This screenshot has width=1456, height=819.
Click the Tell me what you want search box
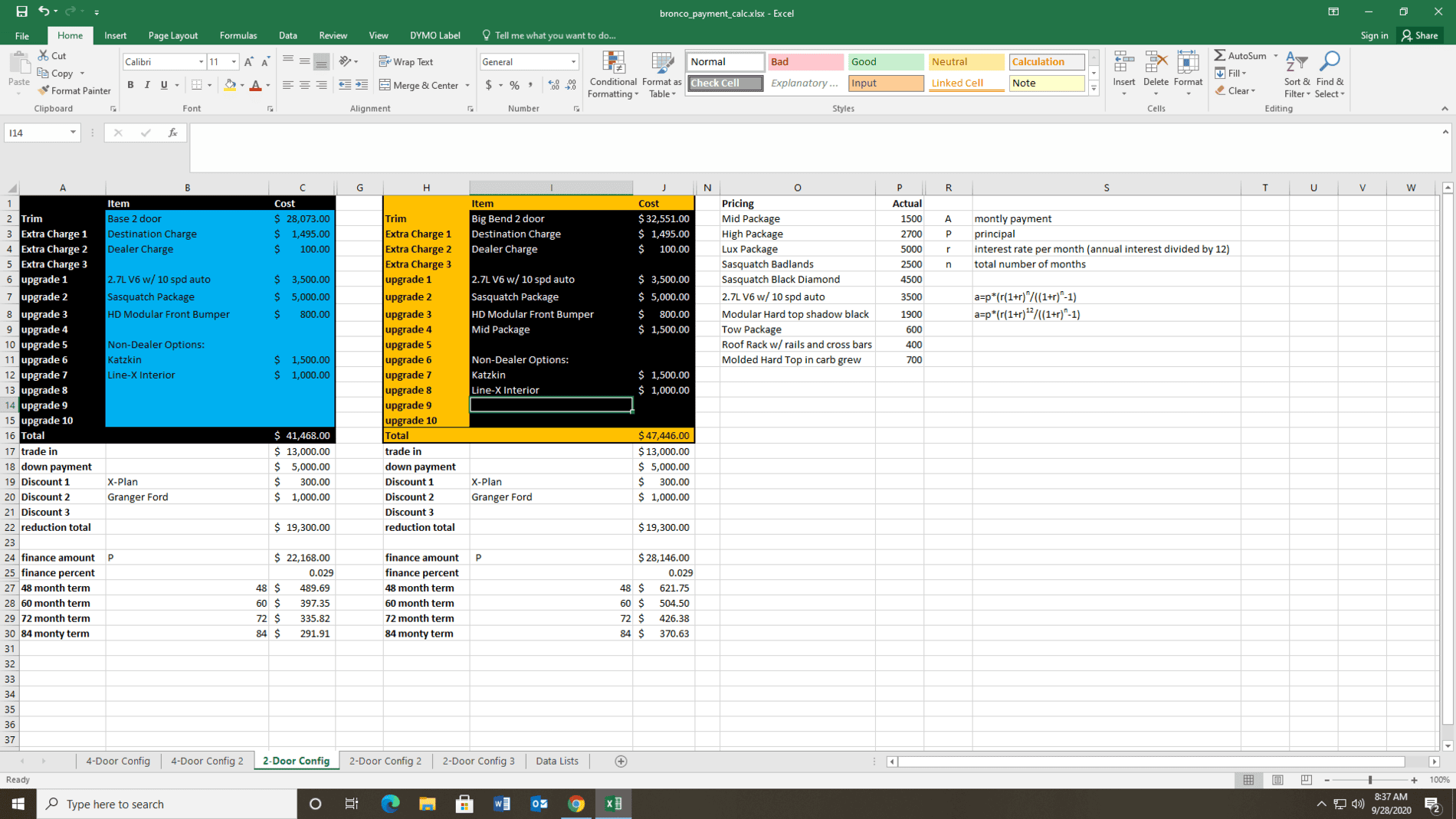[549, 35]
